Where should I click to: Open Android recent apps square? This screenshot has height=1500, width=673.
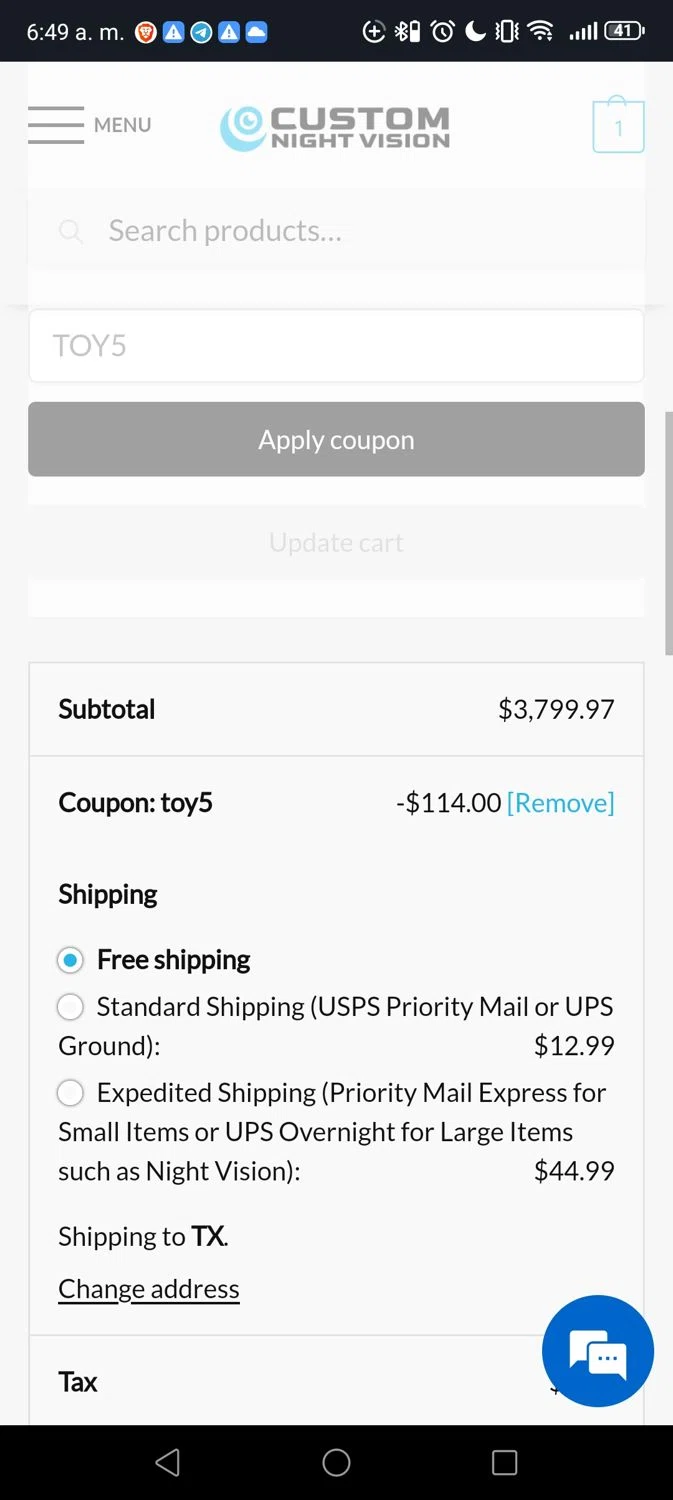tap(504, 1463)
